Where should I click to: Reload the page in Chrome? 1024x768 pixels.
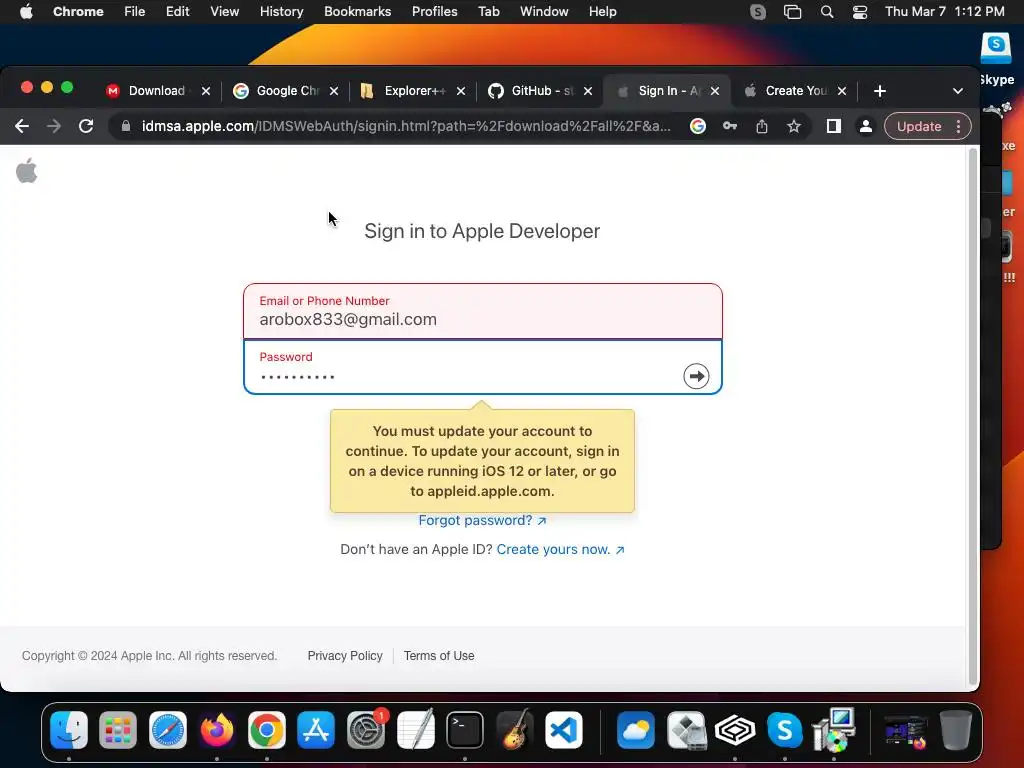(86, 126)
